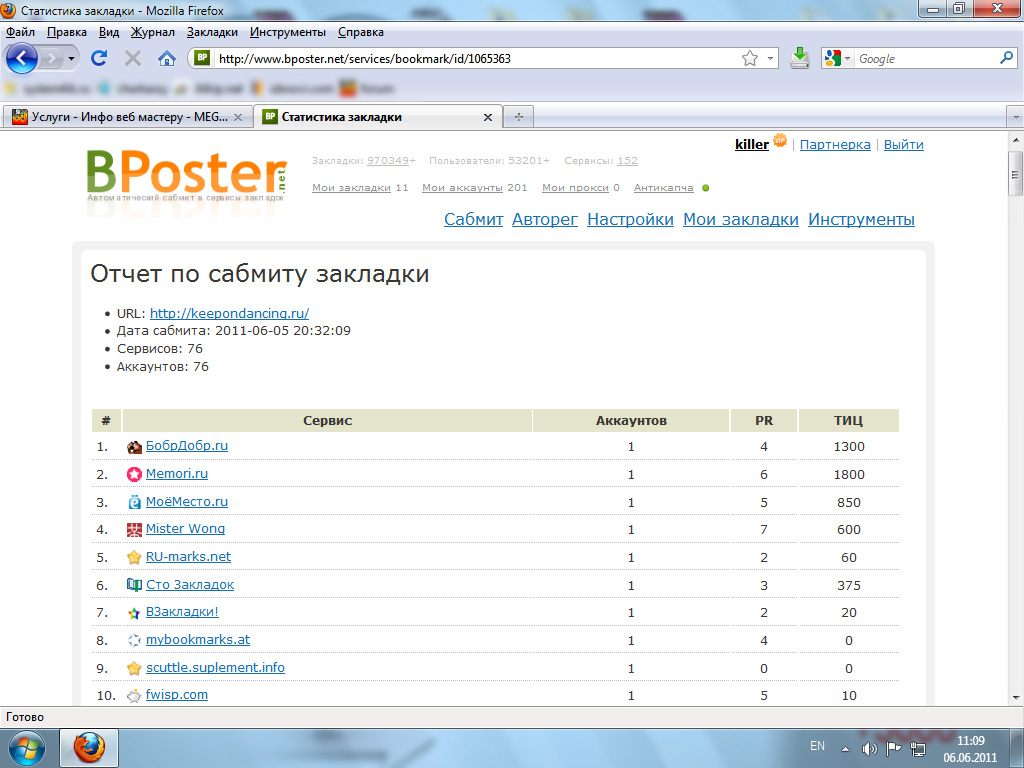
Task: Click the Антикапча link
Action: pyautogui.click(x=664, y=187)
